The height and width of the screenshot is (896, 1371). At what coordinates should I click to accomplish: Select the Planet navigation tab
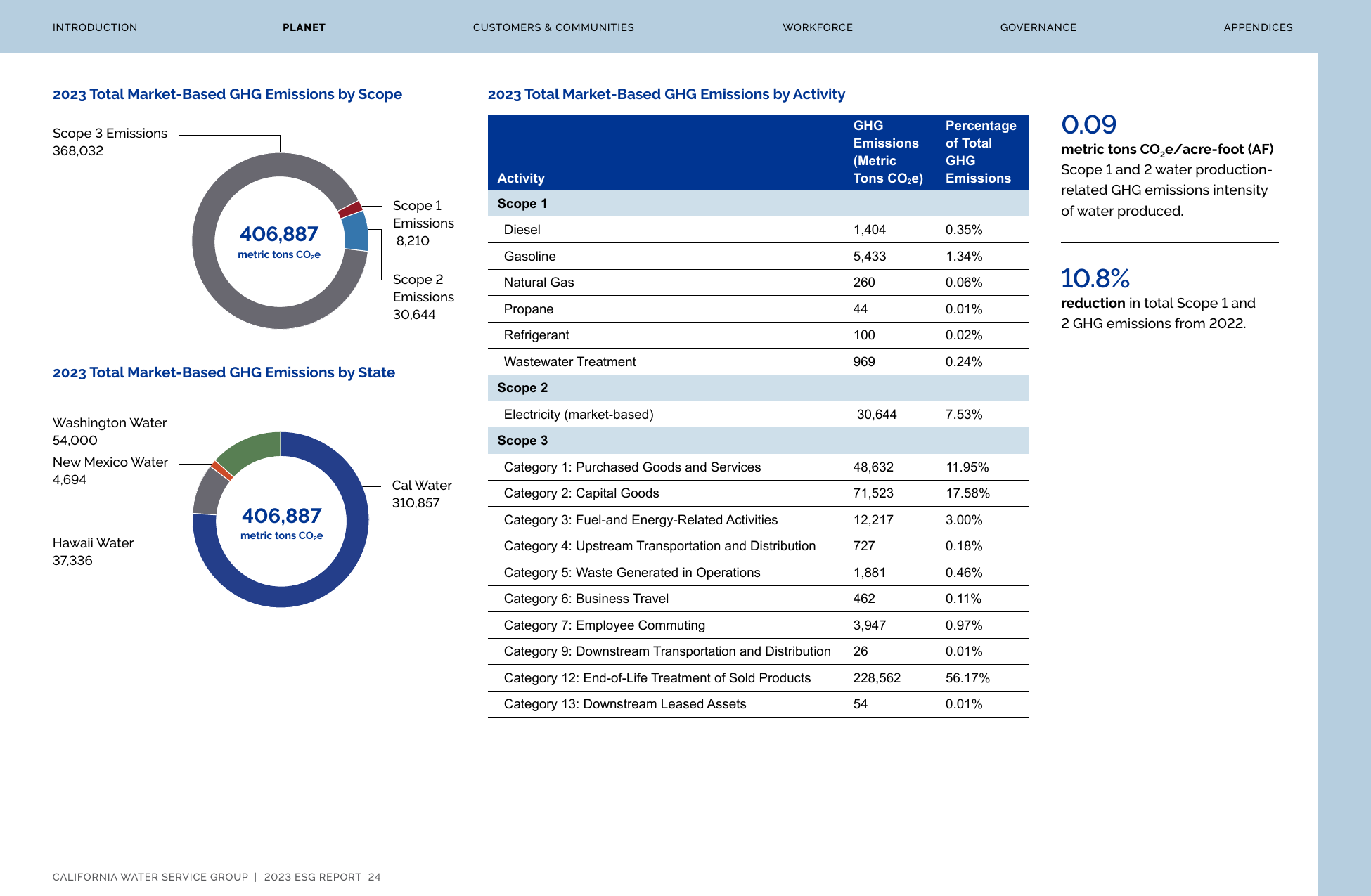304,27
